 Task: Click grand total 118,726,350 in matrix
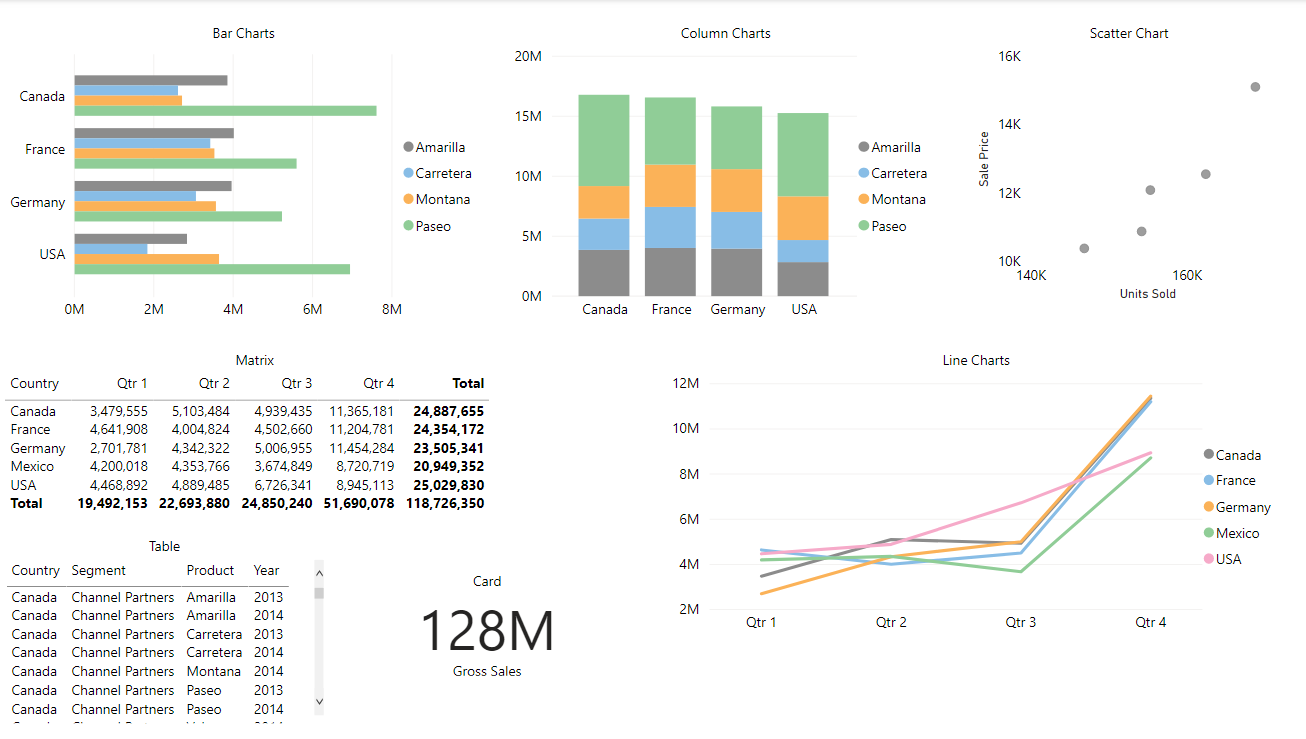pyautogui.click(x=445, y=503)
